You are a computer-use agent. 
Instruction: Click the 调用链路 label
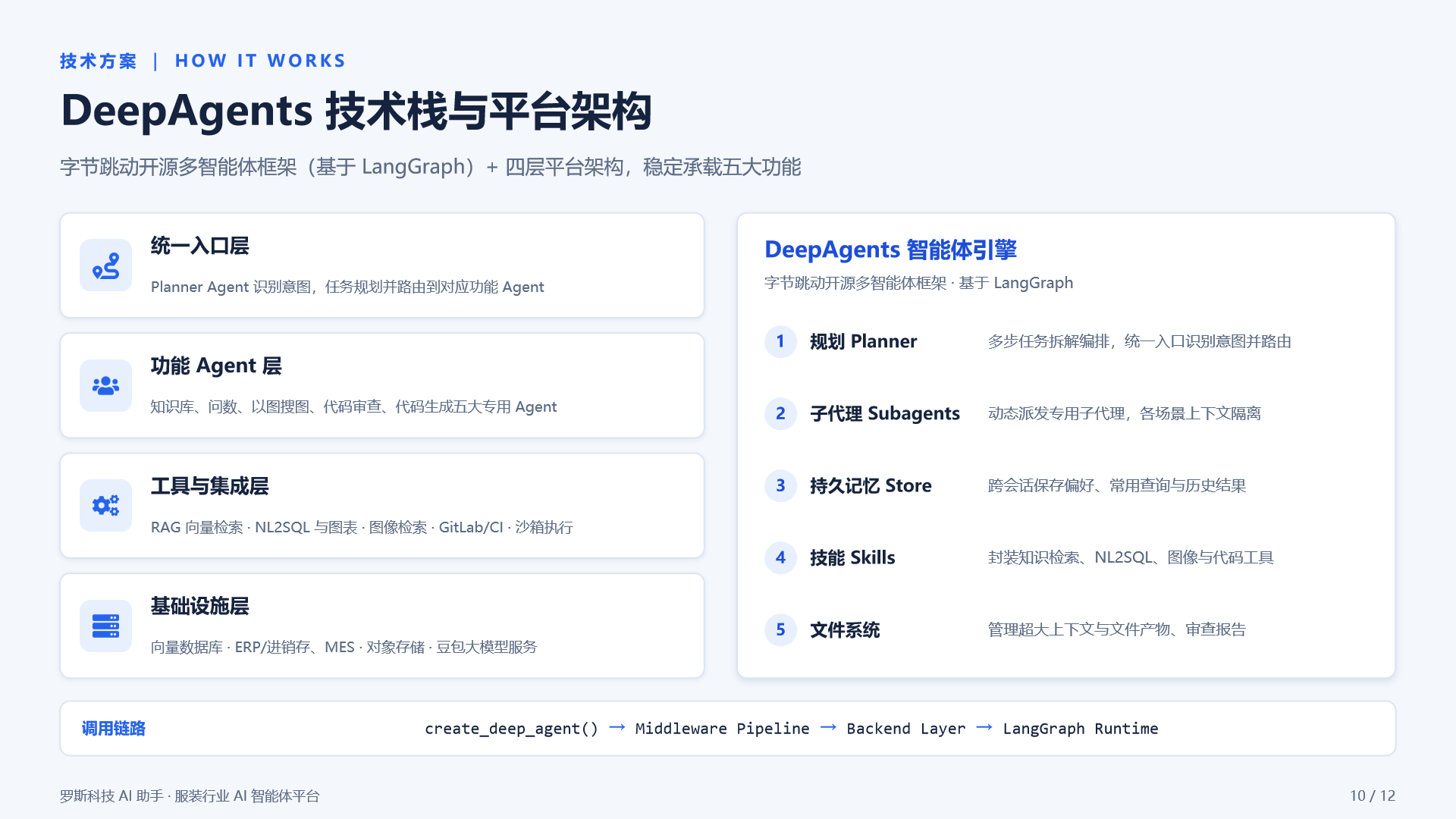click(114, 728)
